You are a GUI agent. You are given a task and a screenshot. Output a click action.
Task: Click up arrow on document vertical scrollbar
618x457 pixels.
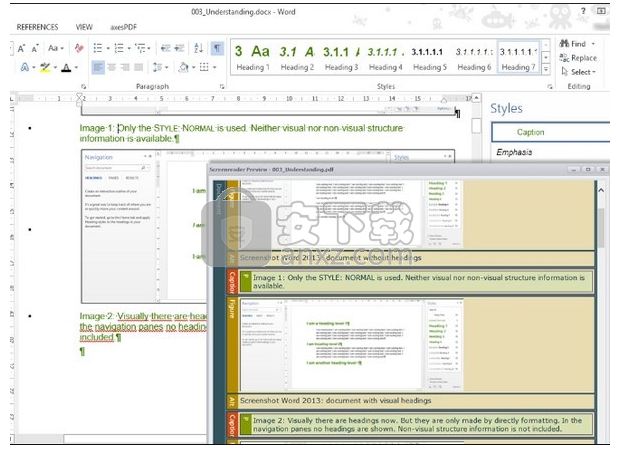[477, 97]
